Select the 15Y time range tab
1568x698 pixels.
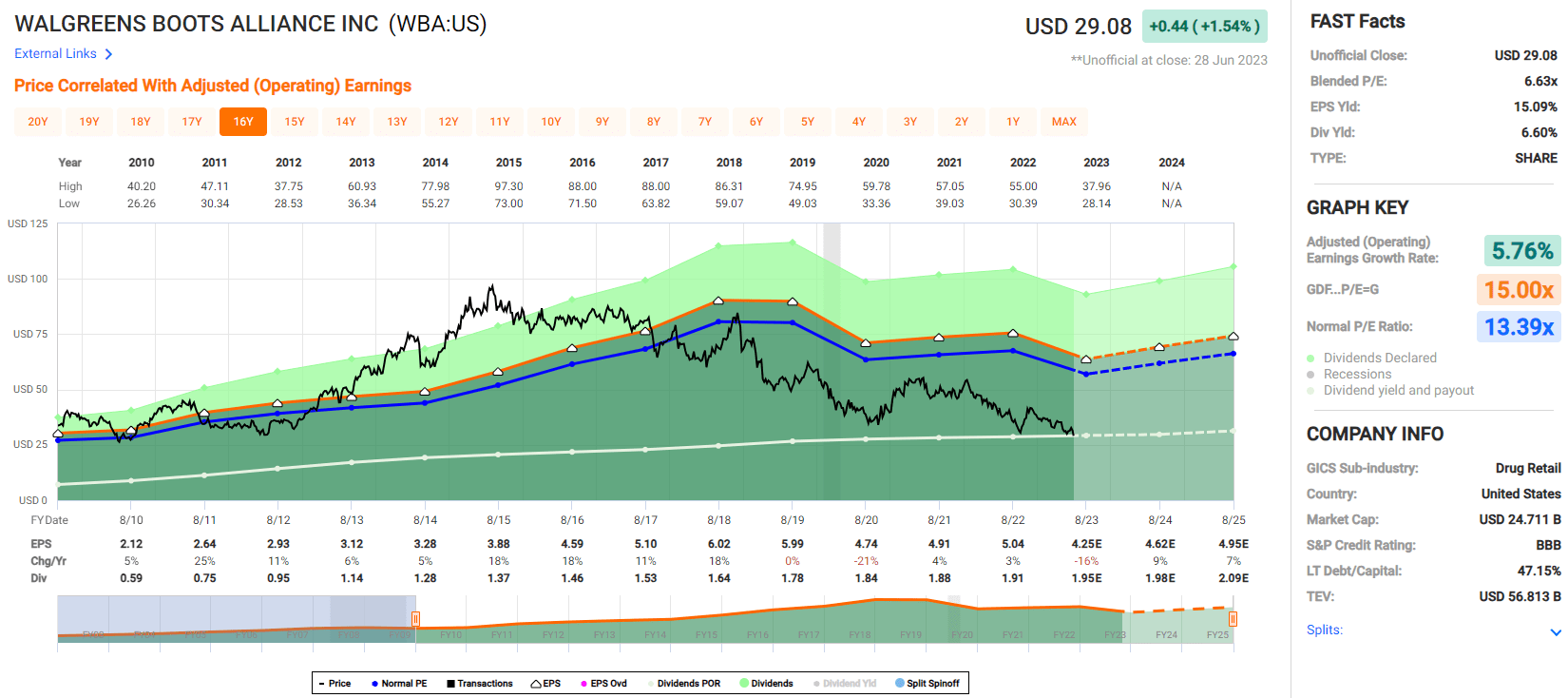coord(295,122)
